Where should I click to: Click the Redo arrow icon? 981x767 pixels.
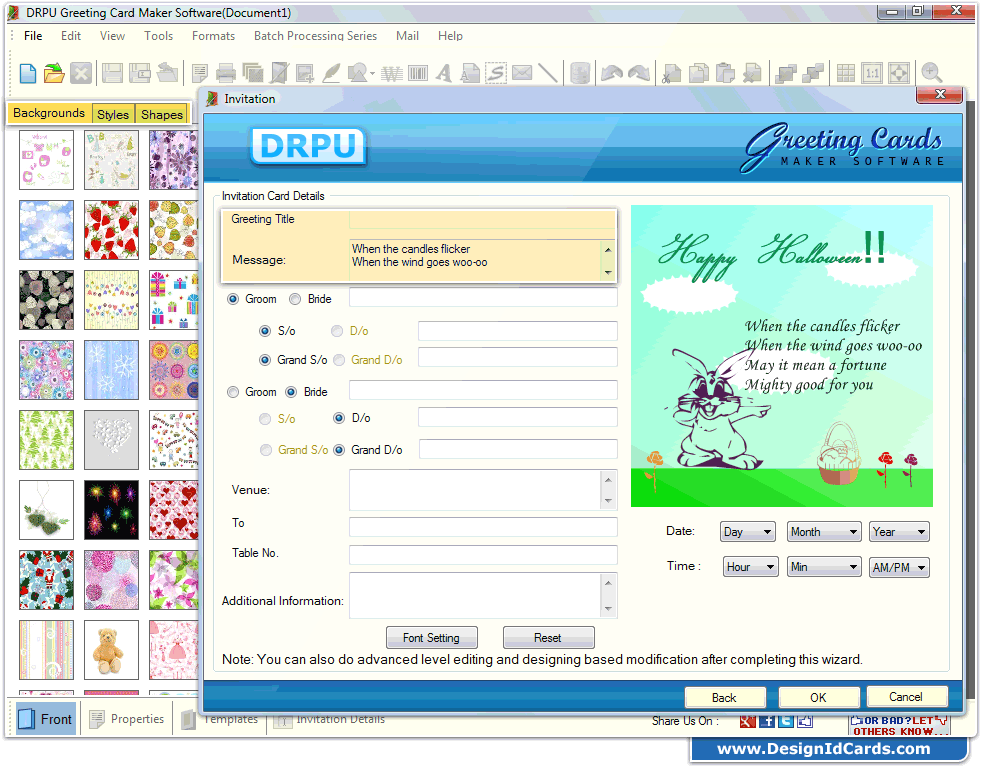[x=639, y=73]
